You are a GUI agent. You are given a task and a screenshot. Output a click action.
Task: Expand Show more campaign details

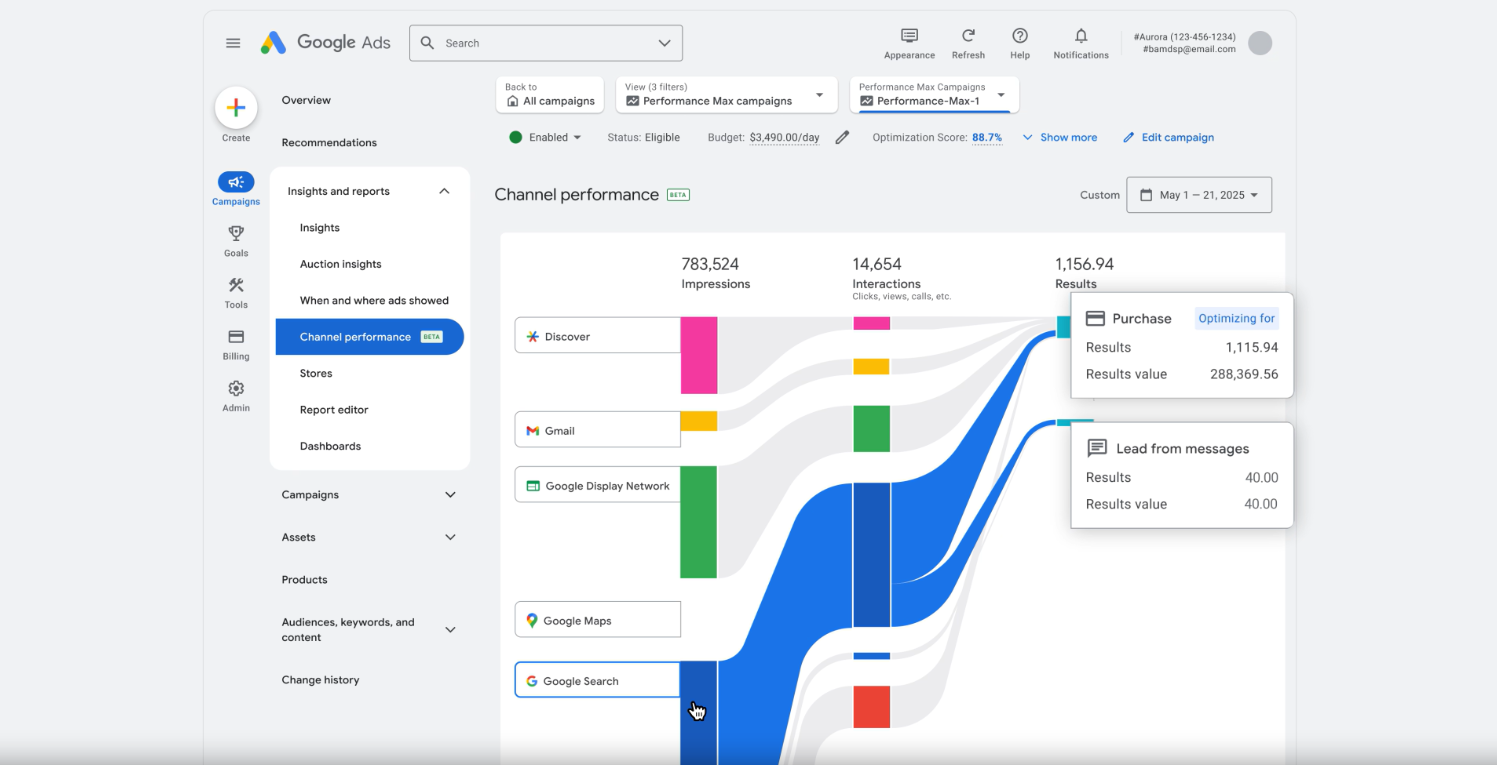[x=1059, y=138]
